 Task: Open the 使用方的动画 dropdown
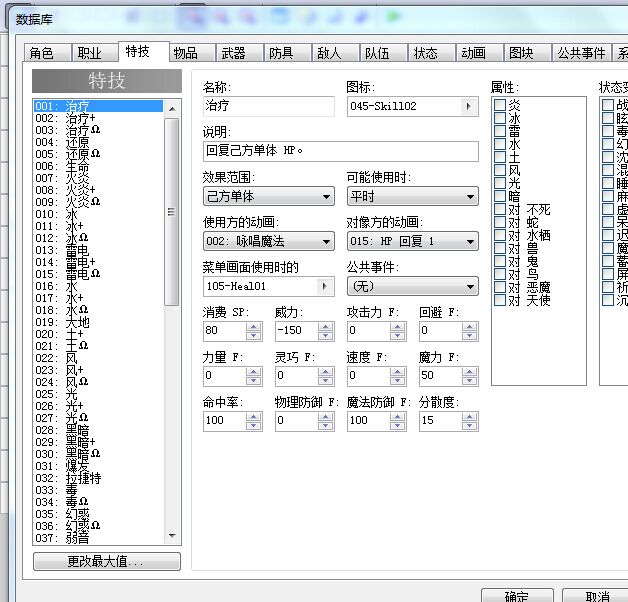point(269,241)
